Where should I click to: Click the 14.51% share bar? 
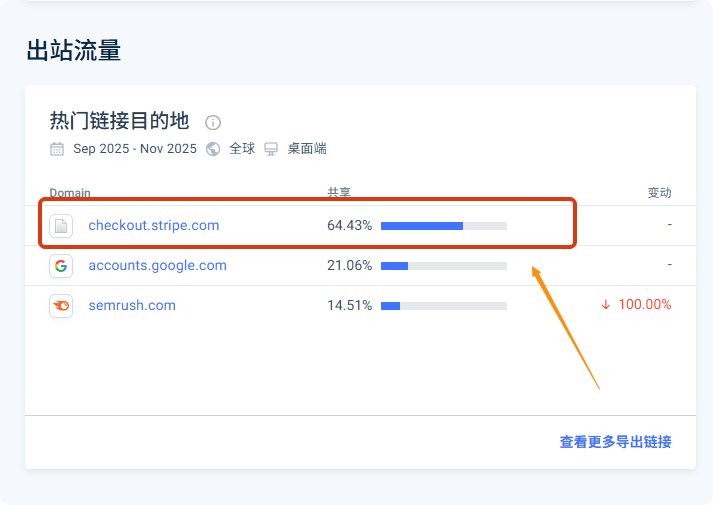(444, 306)
